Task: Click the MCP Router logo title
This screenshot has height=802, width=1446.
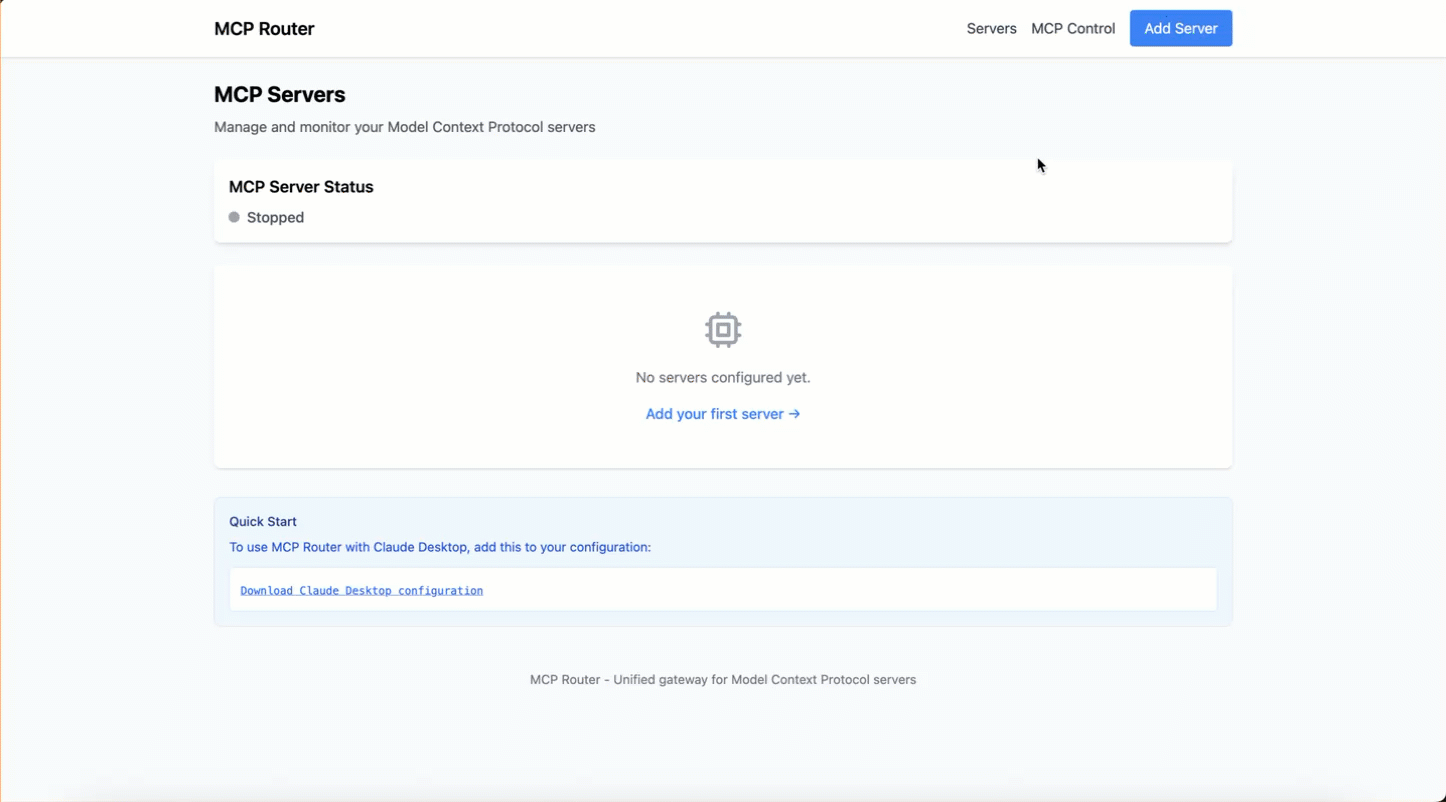Action: tap(264, 29)
